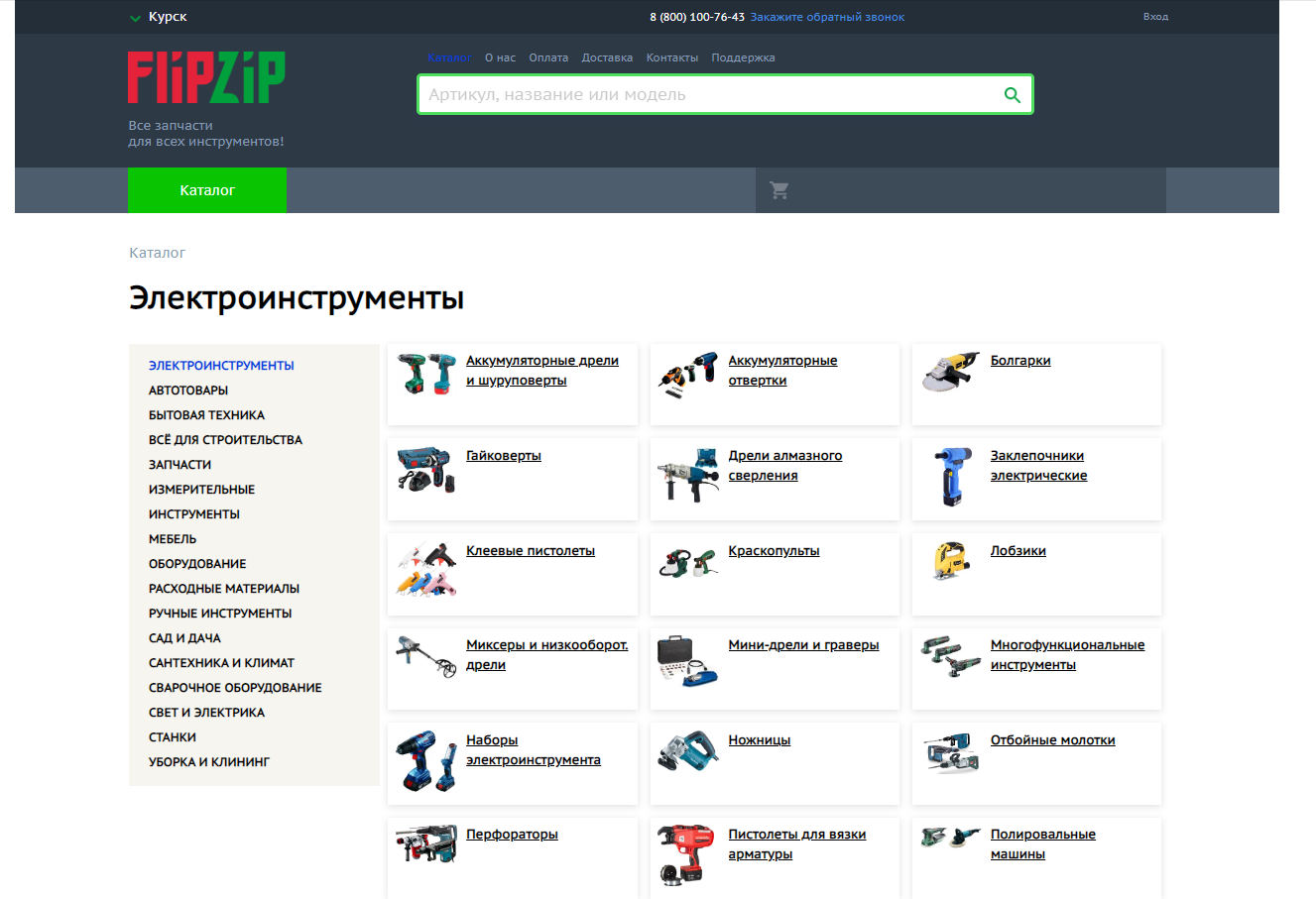The width and height of the screenshot is (1316, 899).
Task: Open the Гайковерты link
Action: 504,456
